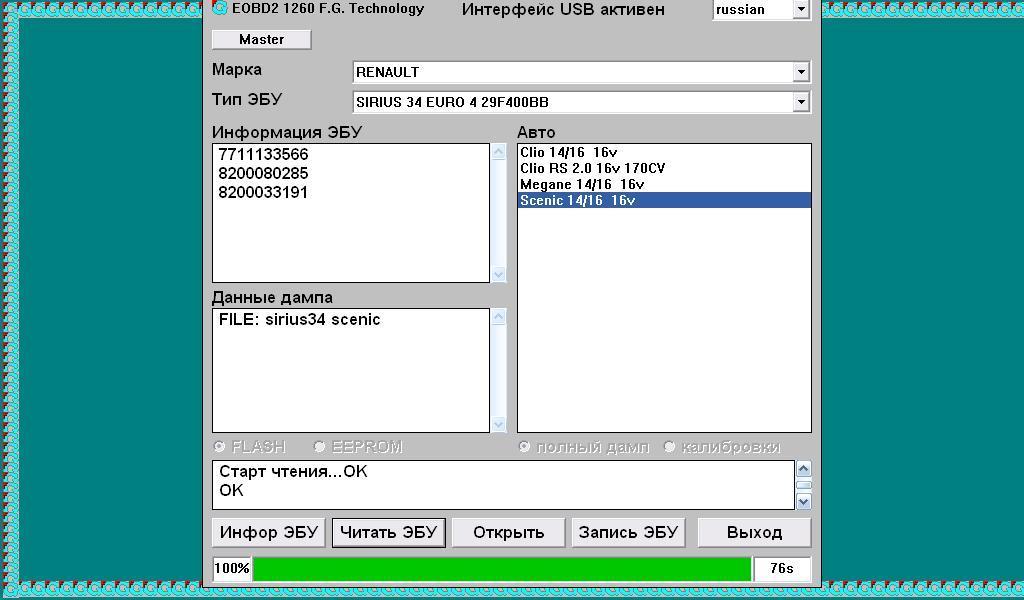1024x600 pixels.
Task: Select the полный дамп radio button
Action: click(x=524, y=447)
